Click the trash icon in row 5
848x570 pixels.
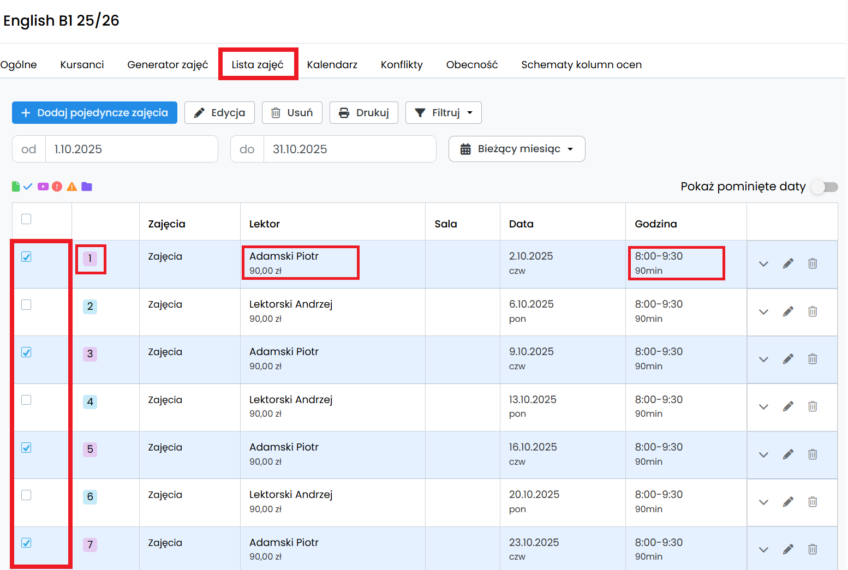[812, 454]
